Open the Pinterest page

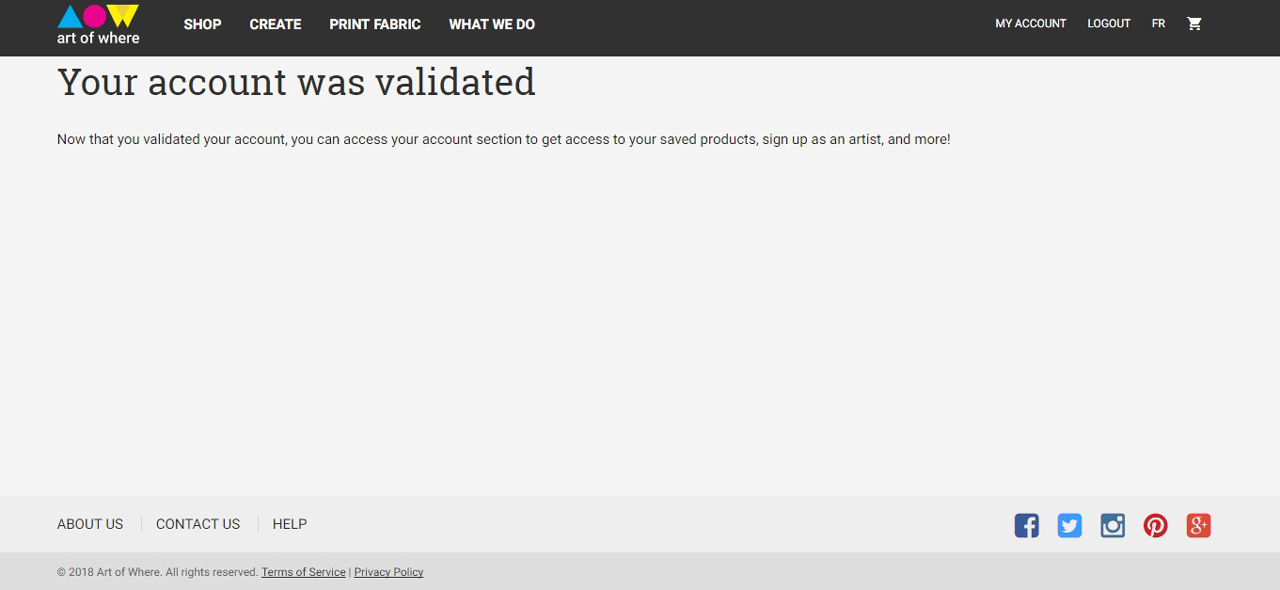pos(1156,525)
